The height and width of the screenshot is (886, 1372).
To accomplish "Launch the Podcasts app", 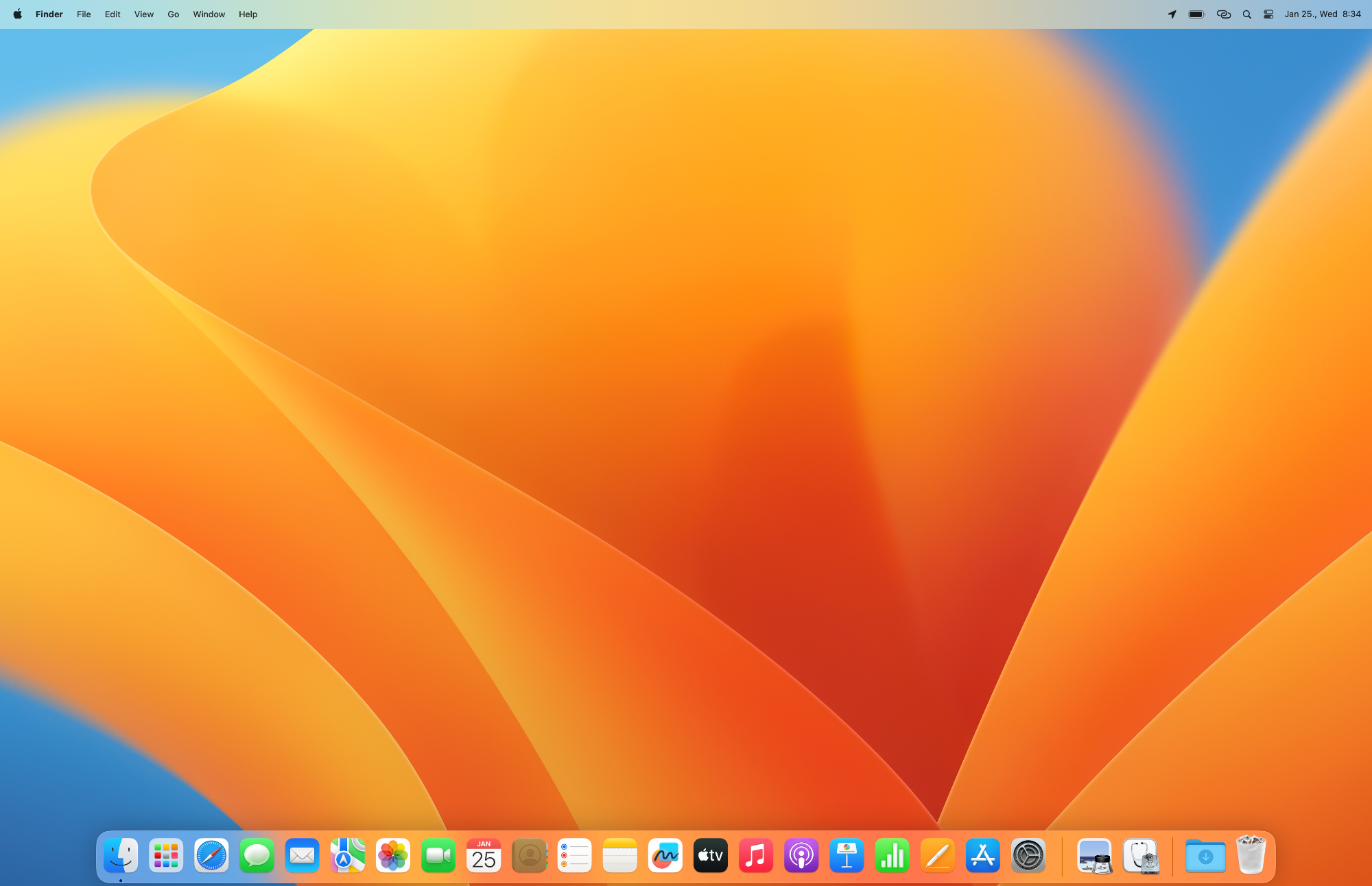I will (x=801, y=855).
